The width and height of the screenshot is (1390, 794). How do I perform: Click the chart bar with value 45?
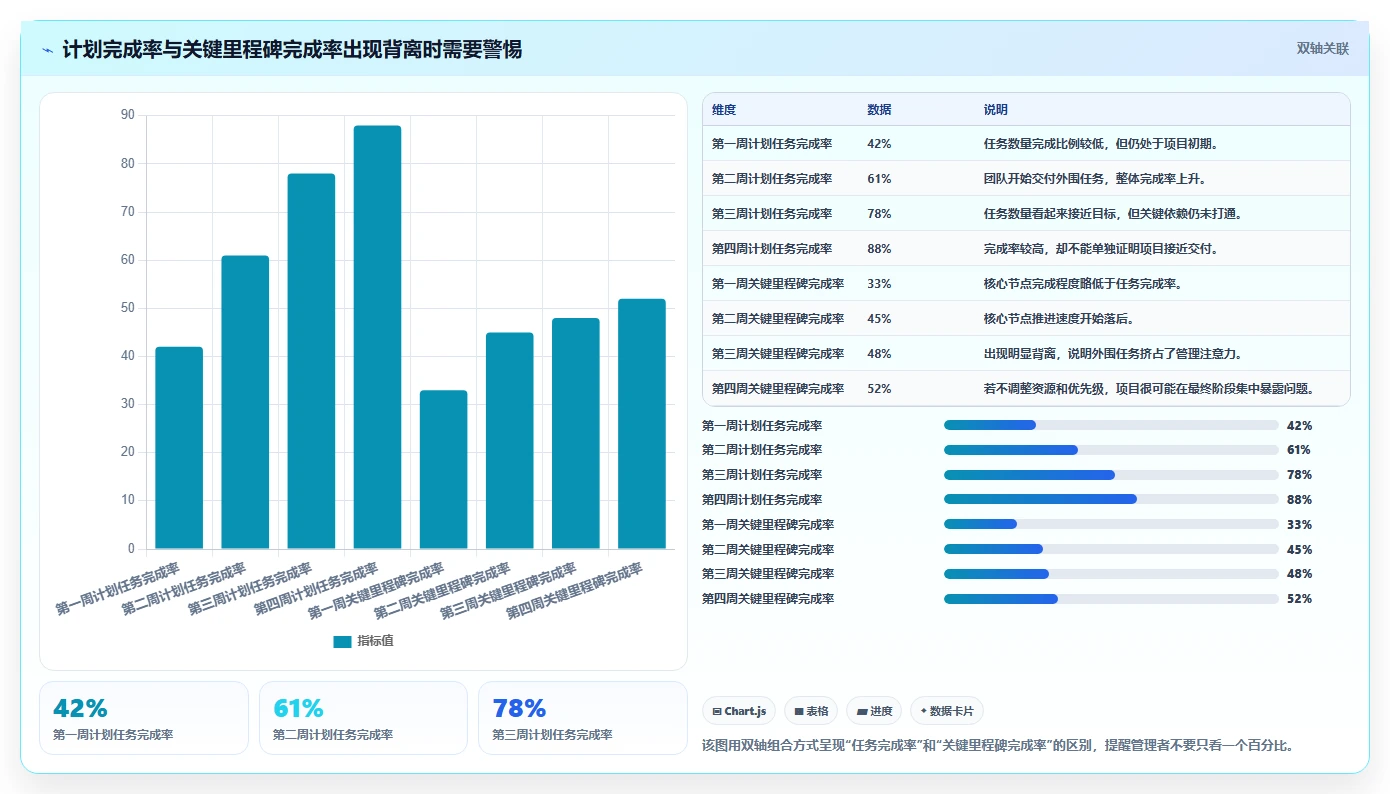click(x=510, y=441)
